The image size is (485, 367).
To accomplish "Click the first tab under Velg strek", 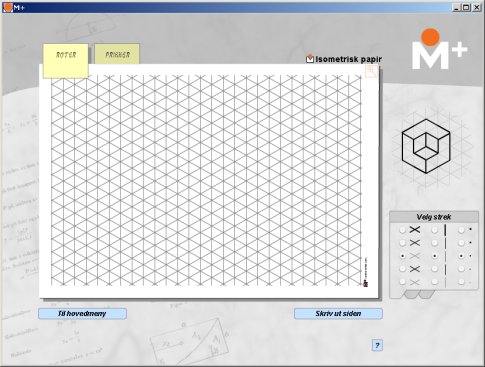I will pos(411,294).
